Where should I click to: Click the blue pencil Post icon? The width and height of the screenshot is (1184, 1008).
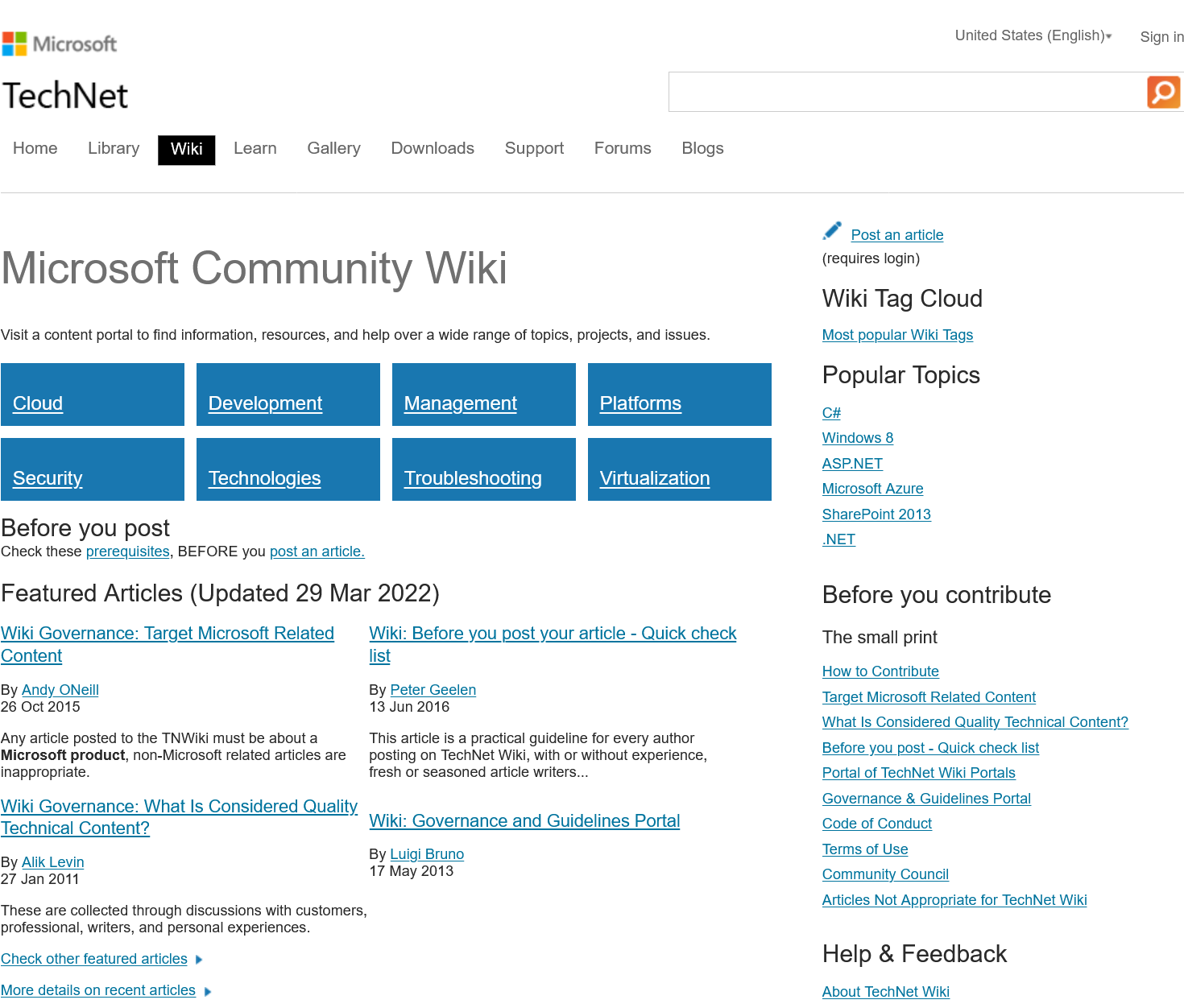pyautogui.click(x=832, y=231)
